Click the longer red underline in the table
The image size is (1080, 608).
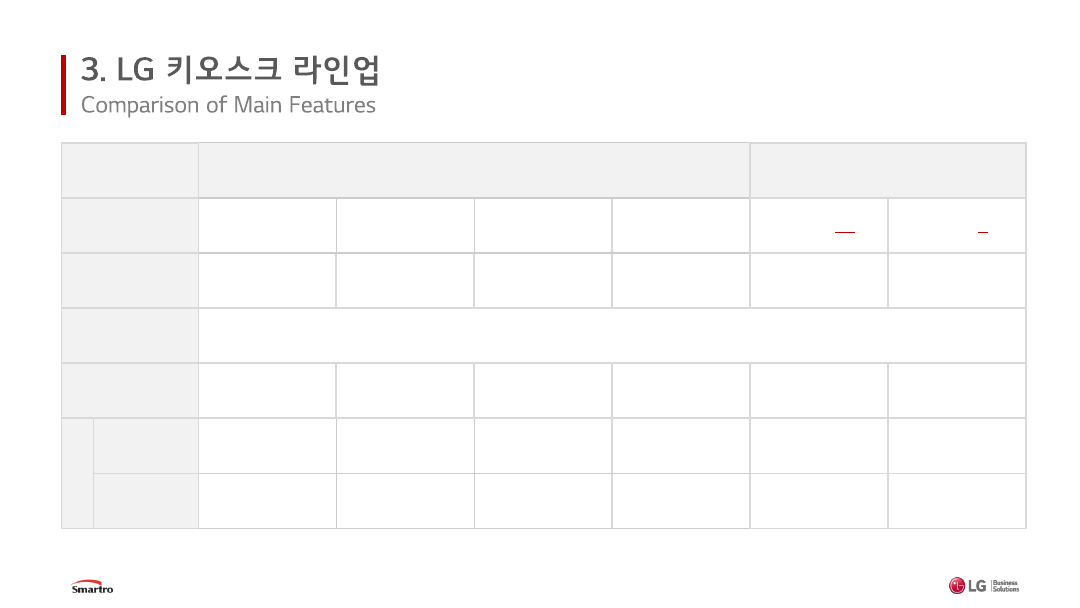coord(845,232)
